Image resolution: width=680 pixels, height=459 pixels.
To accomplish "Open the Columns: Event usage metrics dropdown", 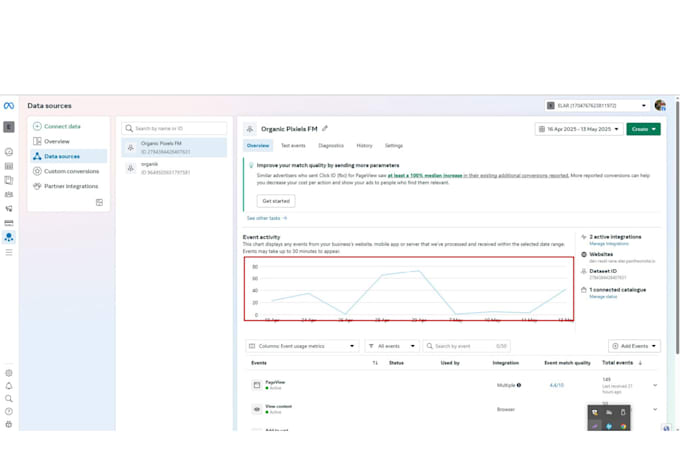I will [x=302, y=346].
